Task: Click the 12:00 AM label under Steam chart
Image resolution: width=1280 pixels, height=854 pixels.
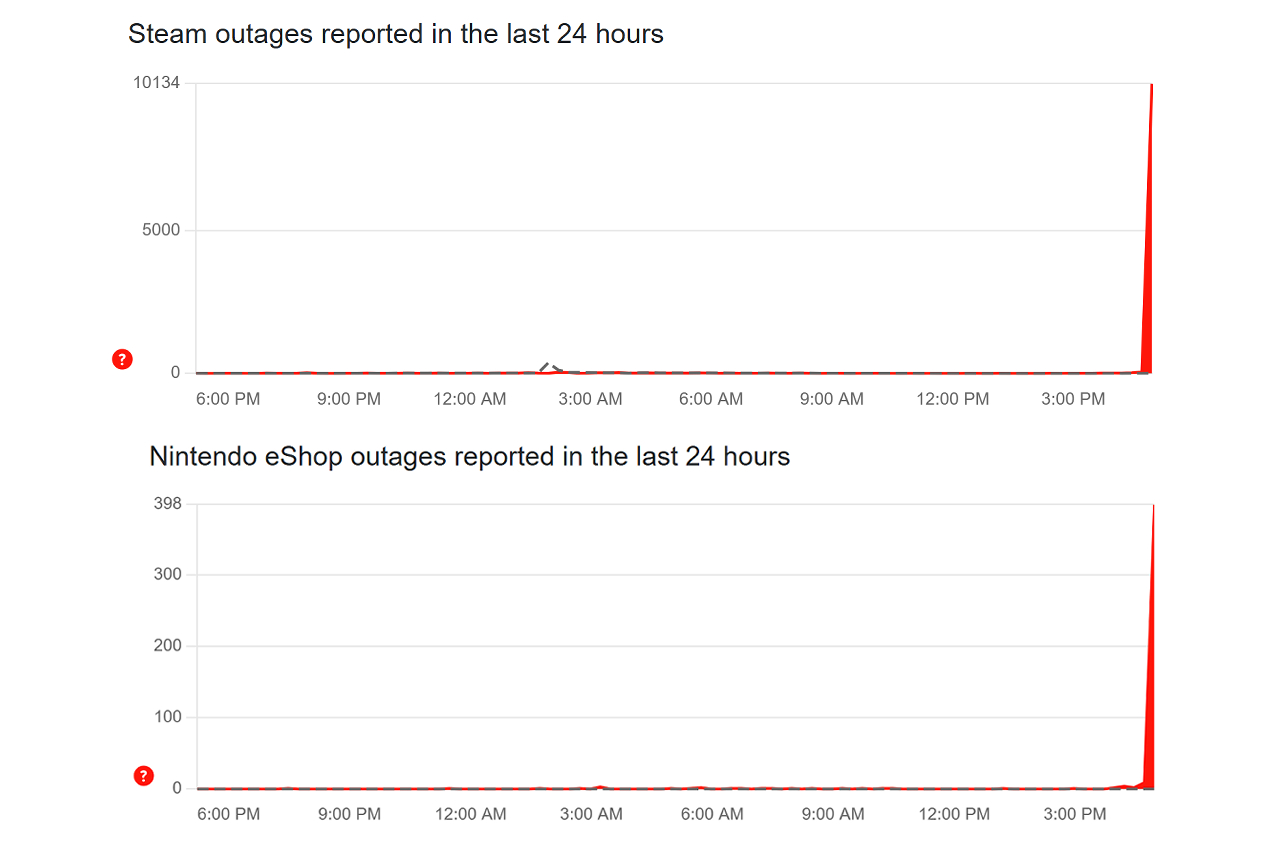Action: (470, 399)
